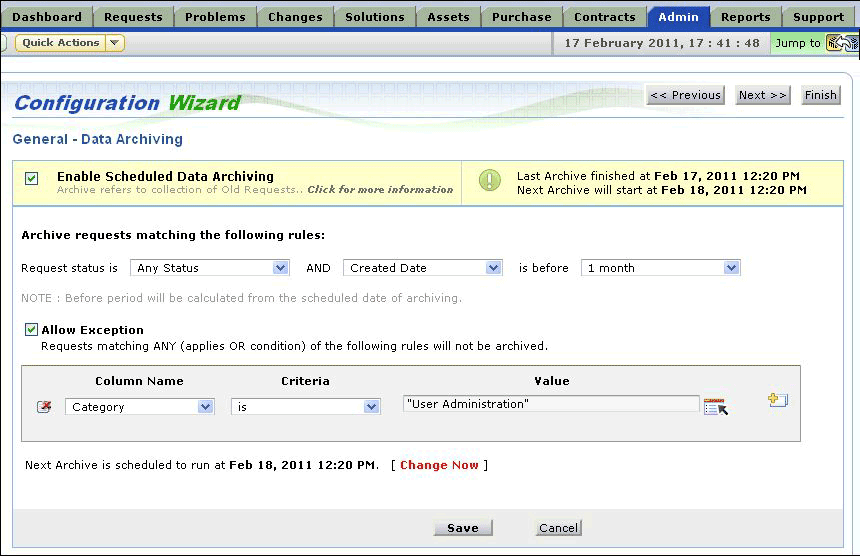This screenshot has height=556, width=860.
Task: Click the date and time display
Action: [662, 43]
